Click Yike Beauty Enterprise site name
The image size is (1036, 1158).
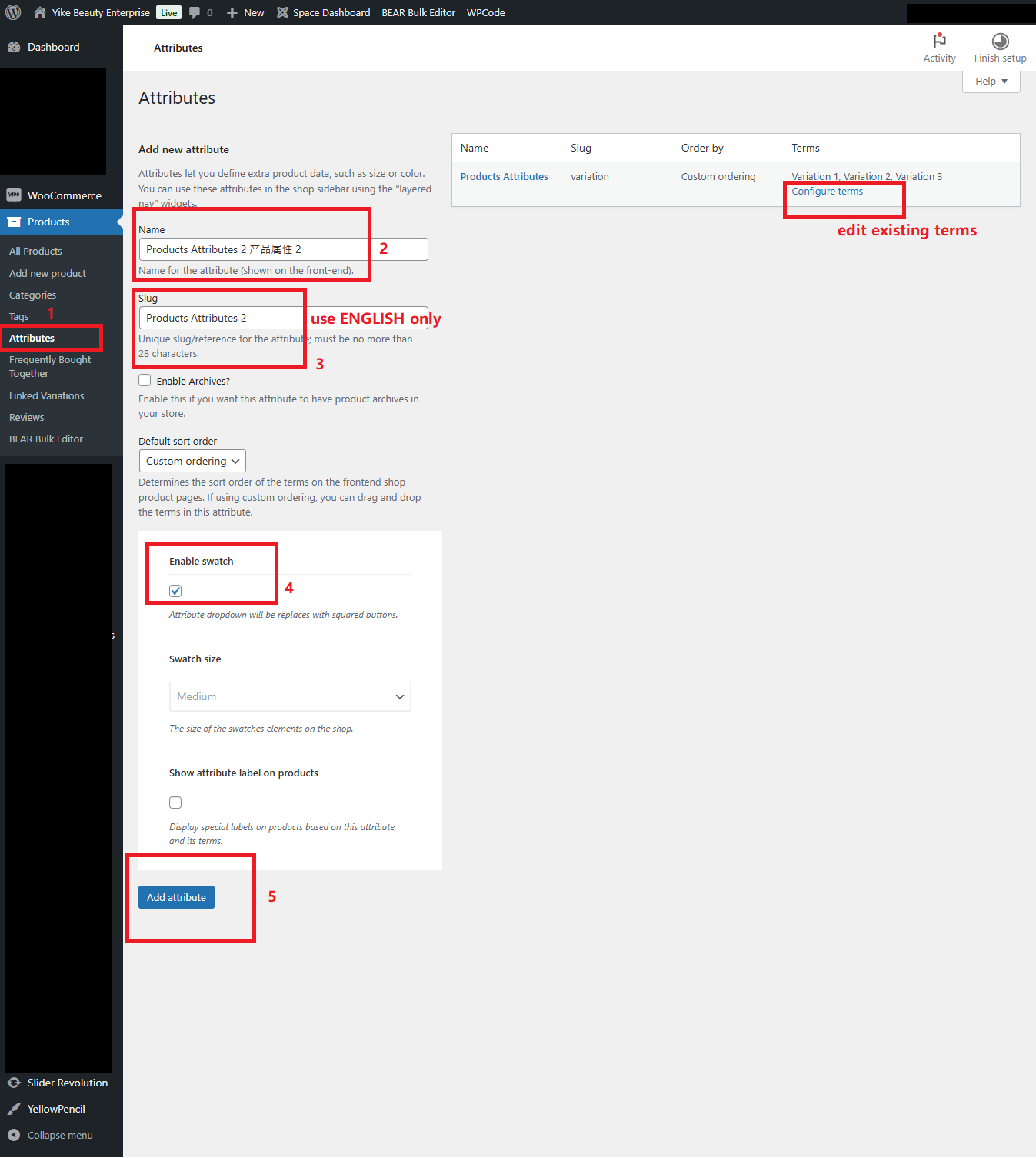point(101,12)
